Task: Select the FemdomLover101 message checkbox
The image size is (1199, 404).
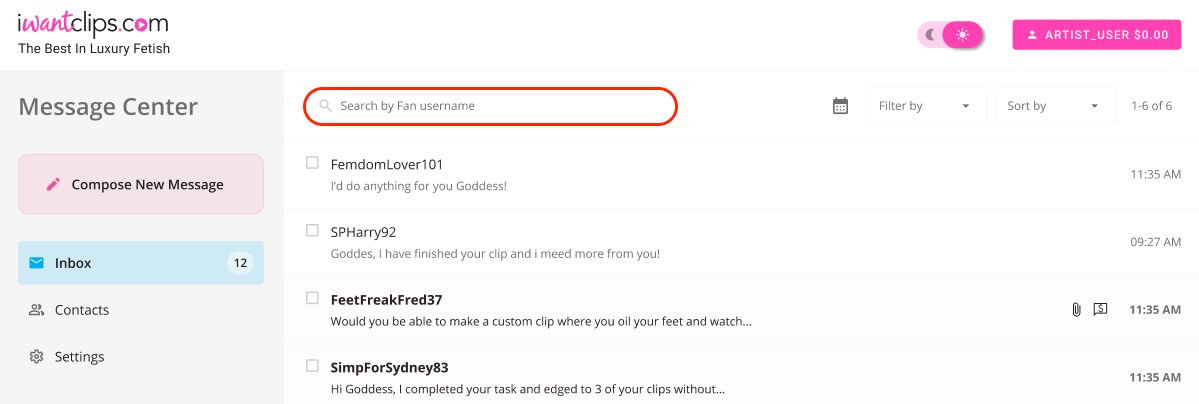Action: coord(312,163)
